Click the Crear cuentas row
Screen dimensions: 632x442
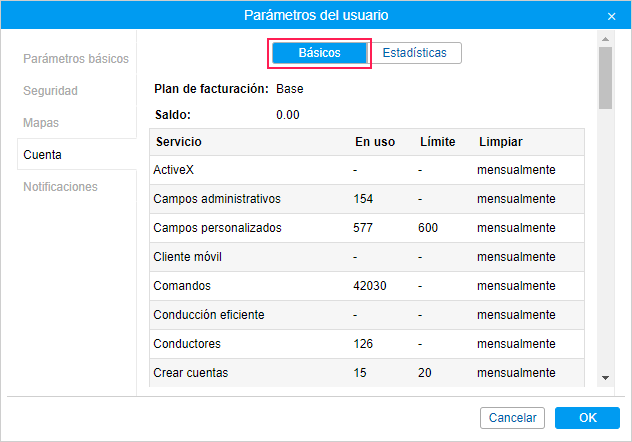(x=191, y=373)
